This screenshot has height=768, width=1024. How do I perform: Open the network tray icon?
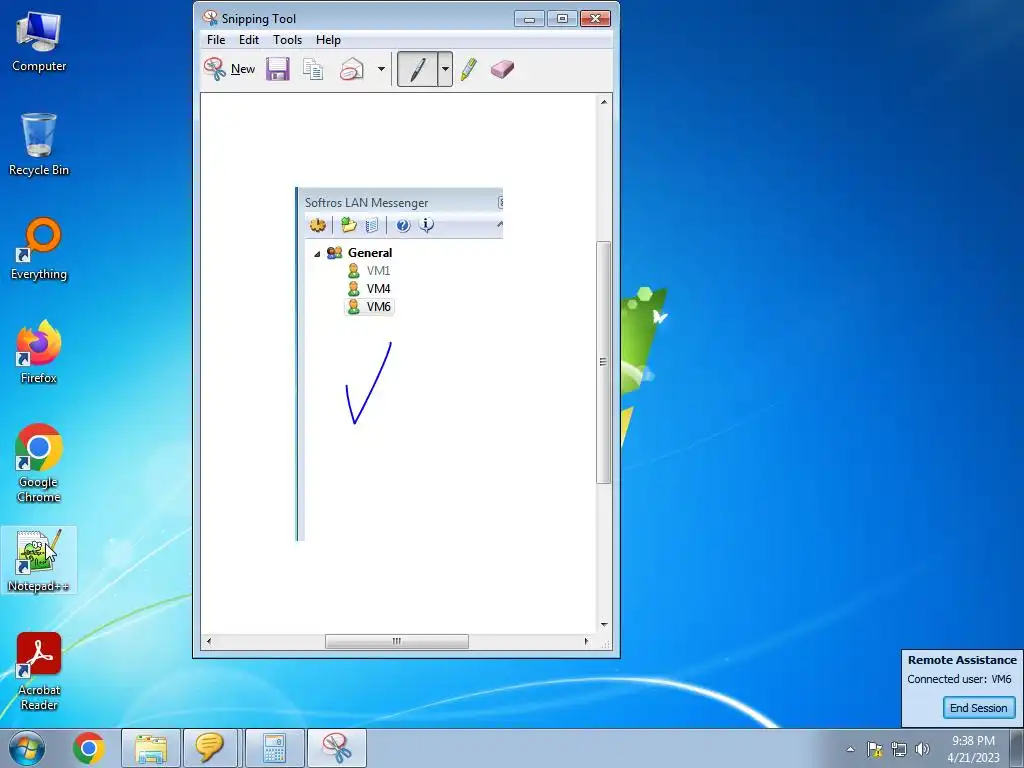[899, 749]
